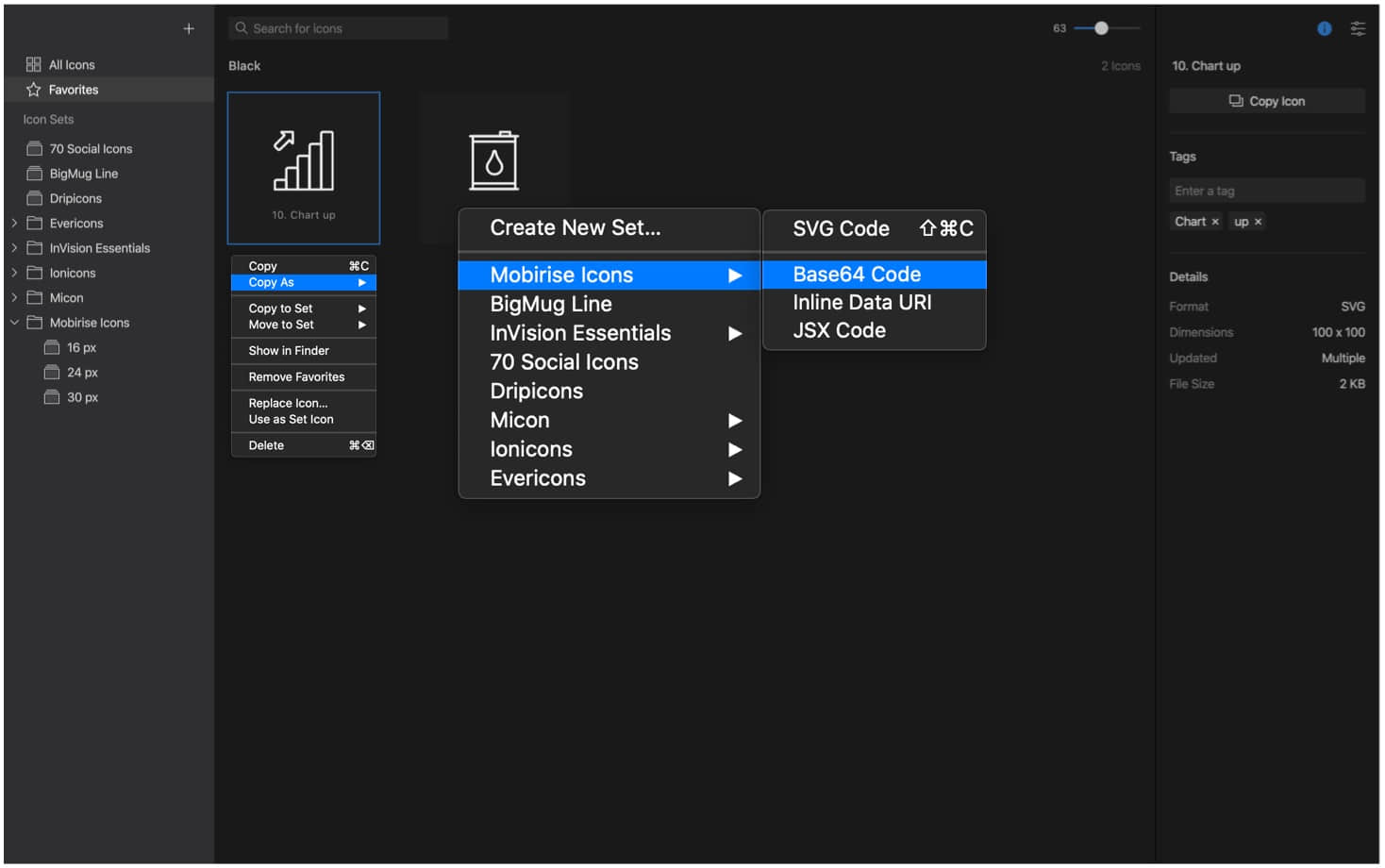Expand the InVision Essentials set in sidebar
Screen dimensions: 1385x868
pos(14,248)
